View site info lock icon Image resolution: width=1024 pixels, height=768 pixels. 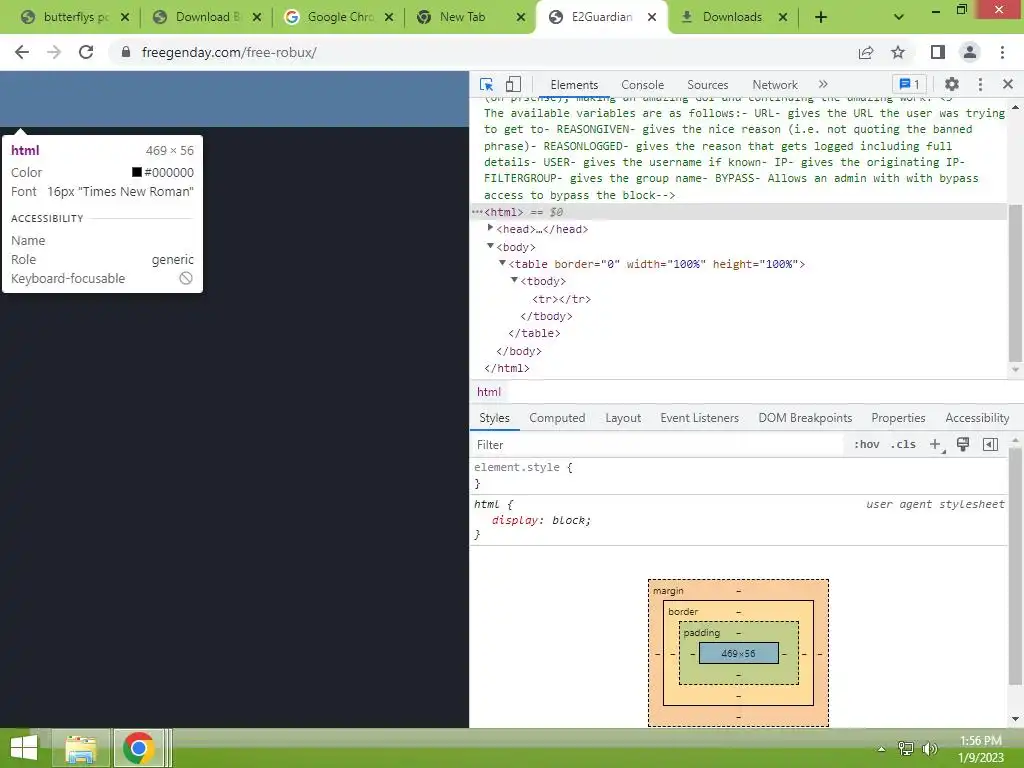point(125,52)
